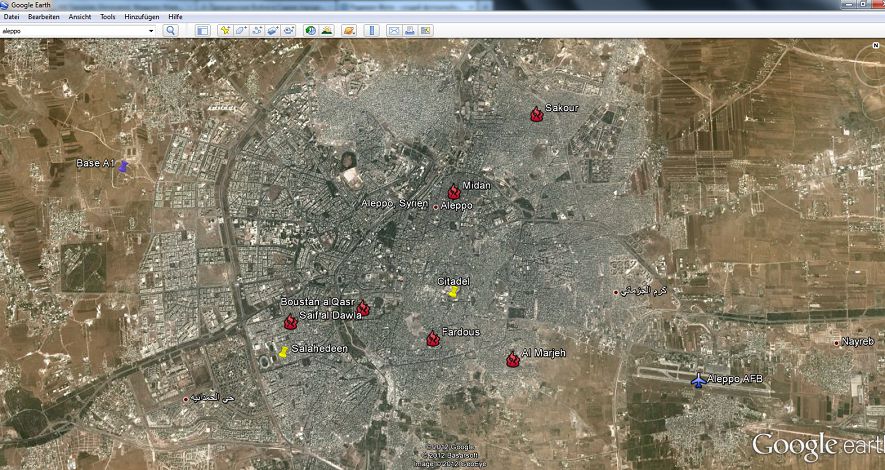Select the Add Image Overlay tool
Screen dimensions: 885x470
[x=273, y=30]
